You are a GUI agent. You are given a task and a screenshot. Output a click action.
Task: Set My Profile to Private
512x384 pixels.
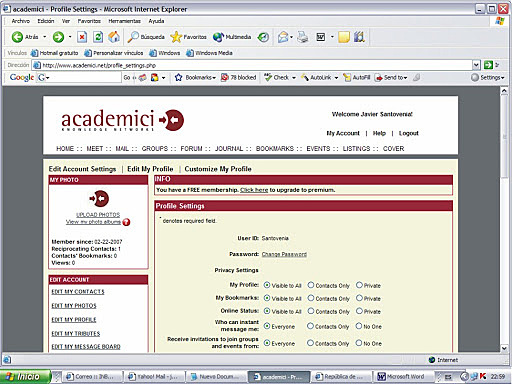(359, 285)
